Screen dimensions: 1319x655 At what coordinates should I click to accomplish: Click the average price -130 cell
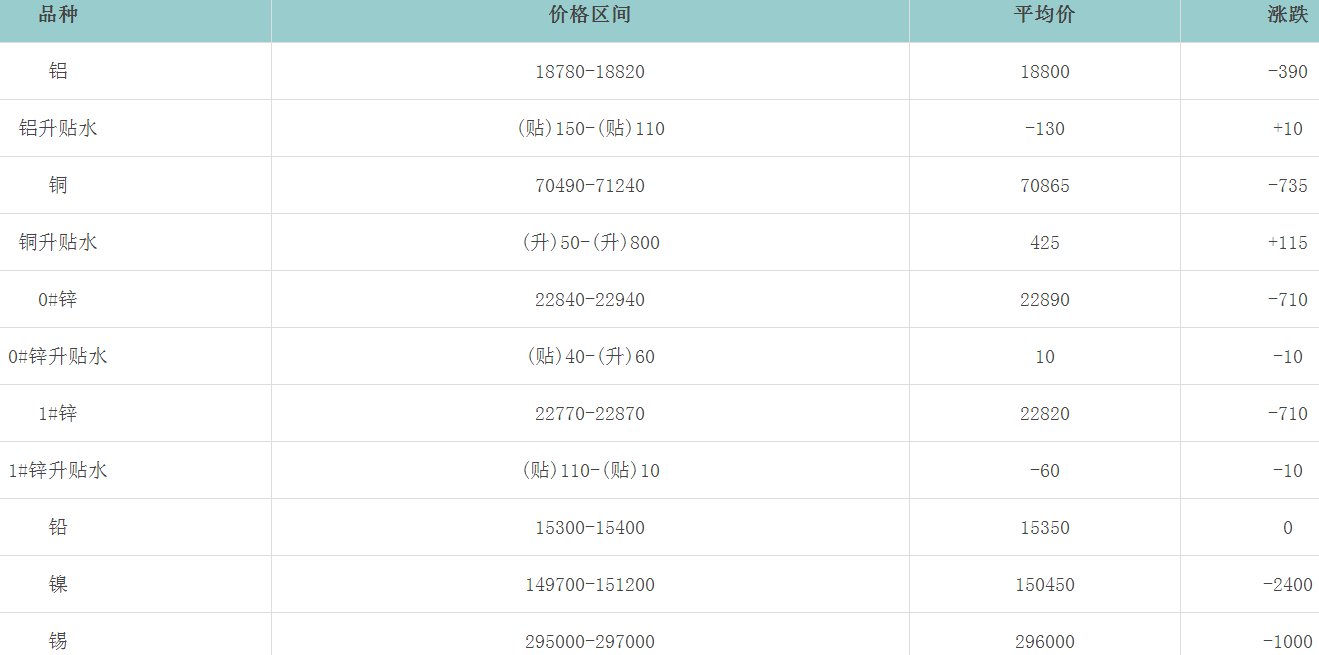(1044, 129)
